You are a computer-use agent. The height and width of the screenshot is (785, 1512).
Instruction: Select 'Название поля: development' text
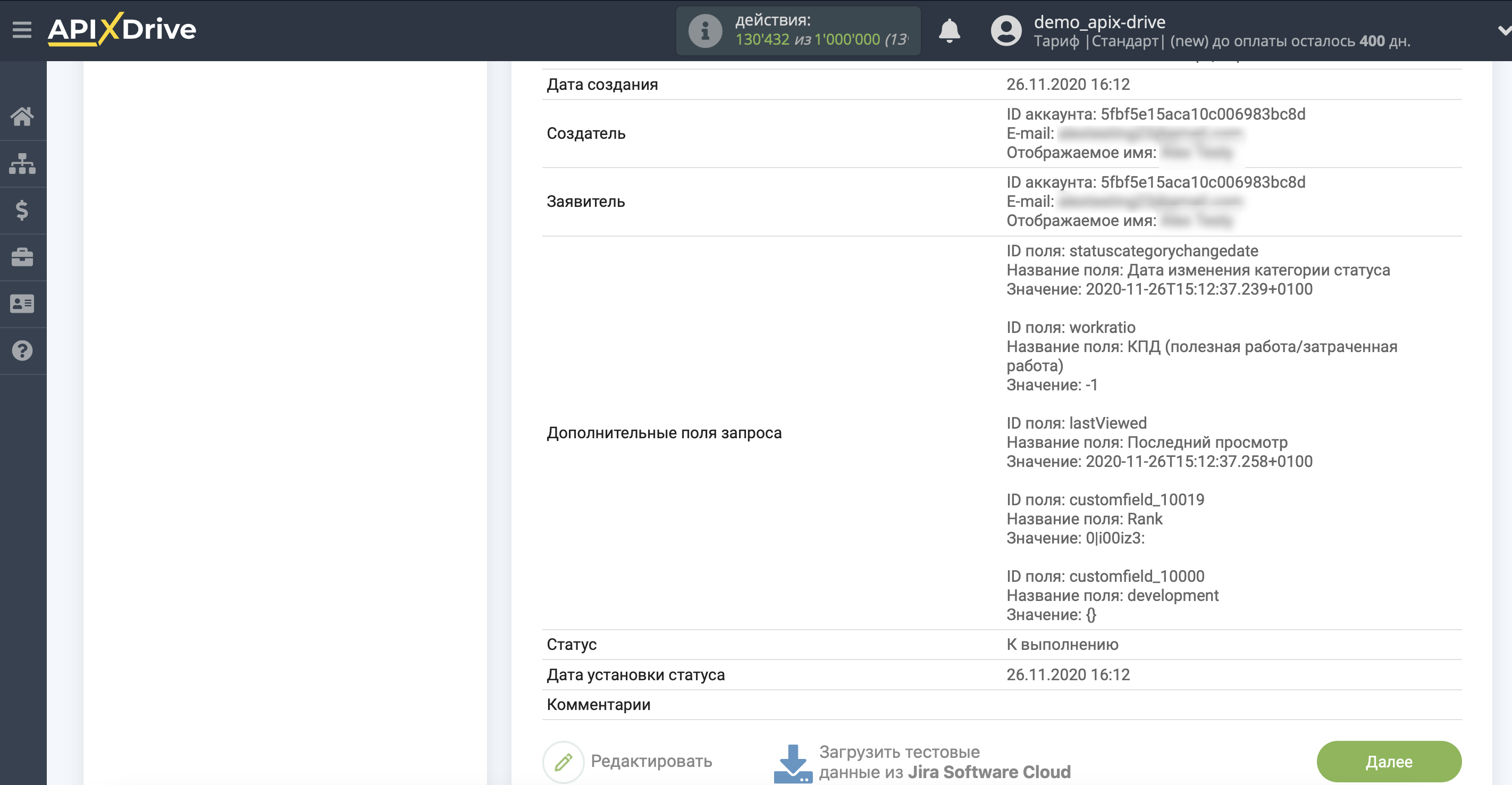[x=1112, y=596]
